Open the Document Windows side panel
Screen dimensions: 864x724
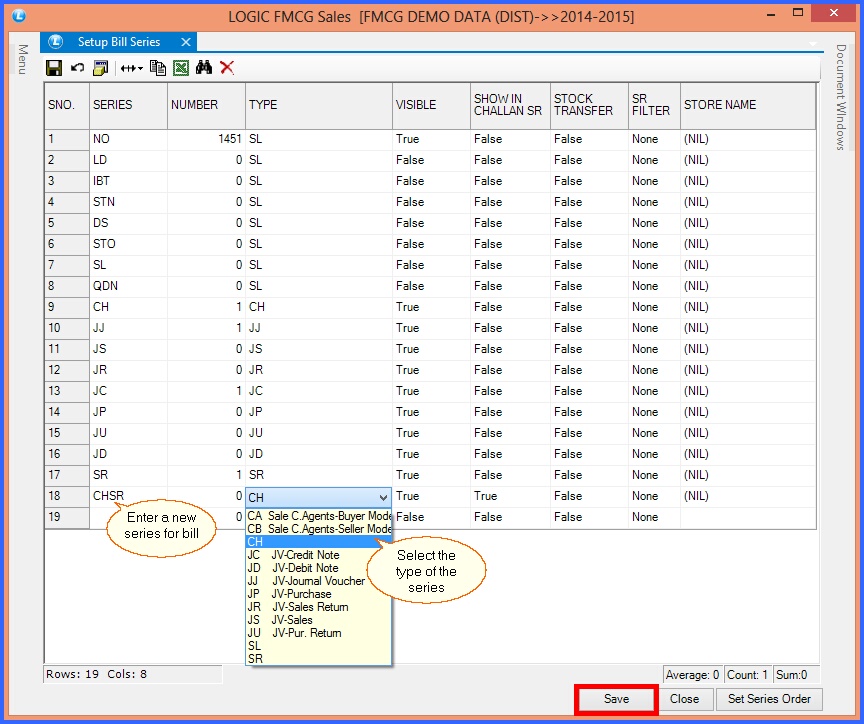(x=840, y=97)
